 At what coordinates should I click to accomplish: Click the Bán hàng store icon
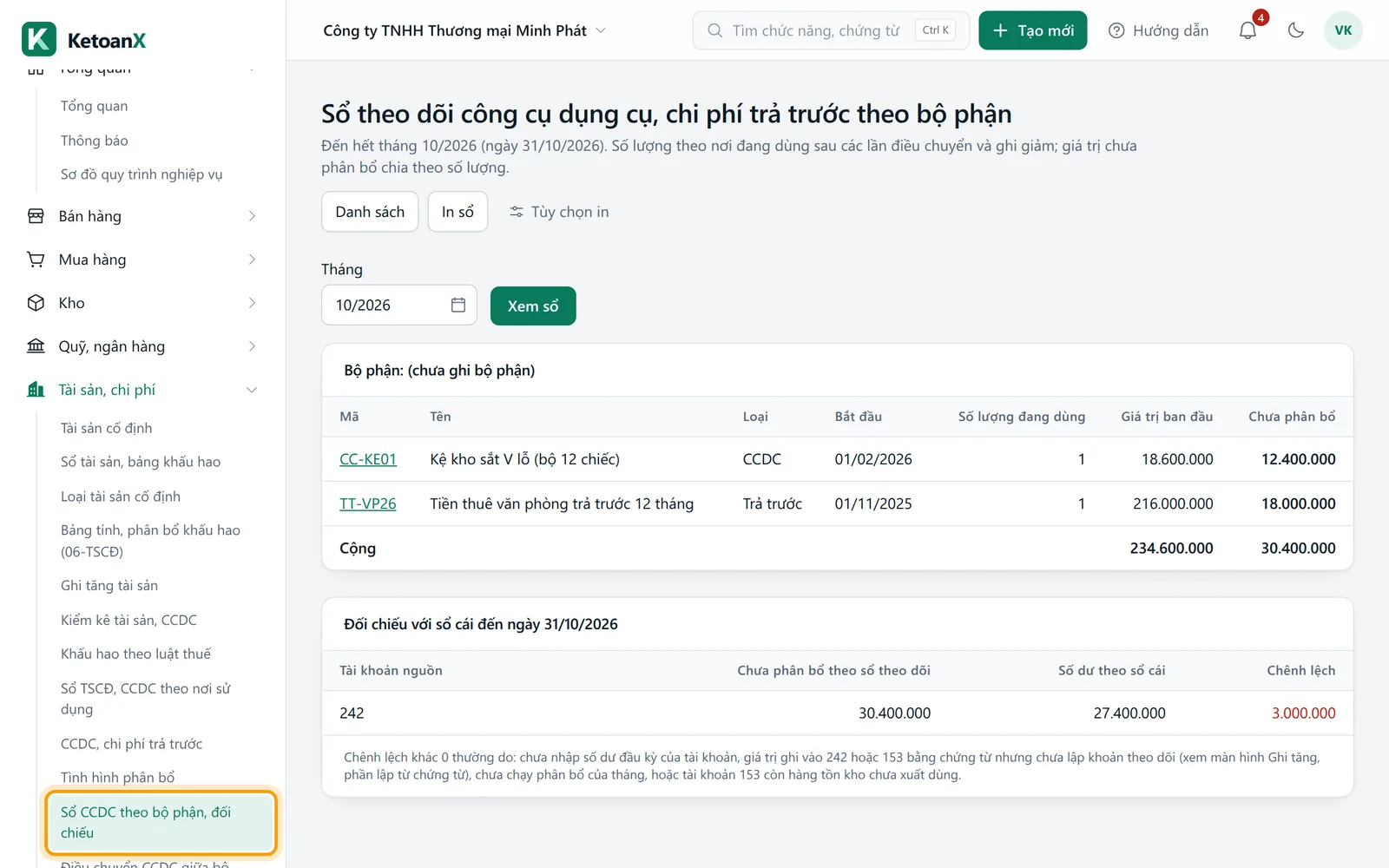coord(36,216)
